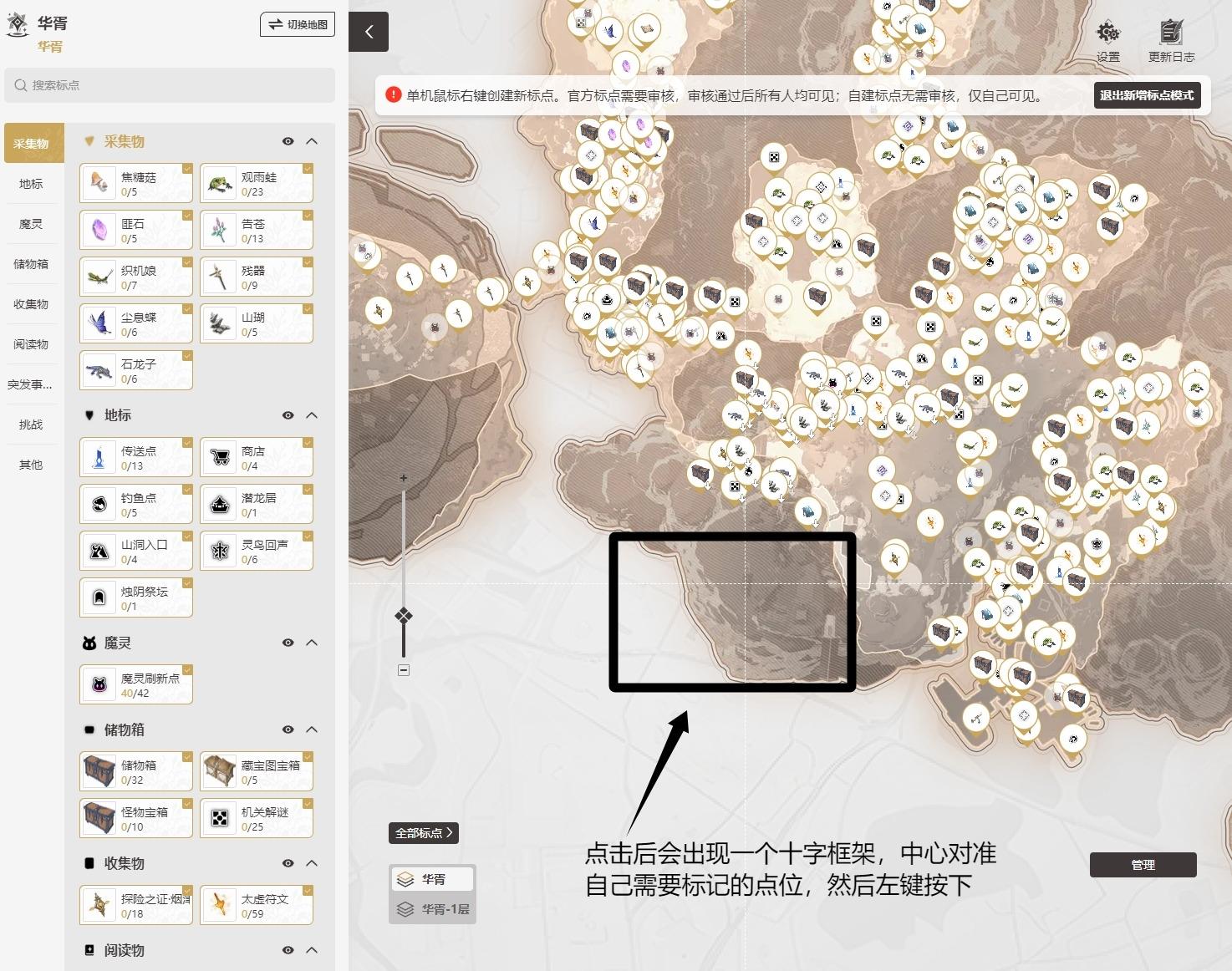The height and width of the screenshot is (971, 1232).
Task: Expand the 全部标点 dropdown
Action: 424,833
